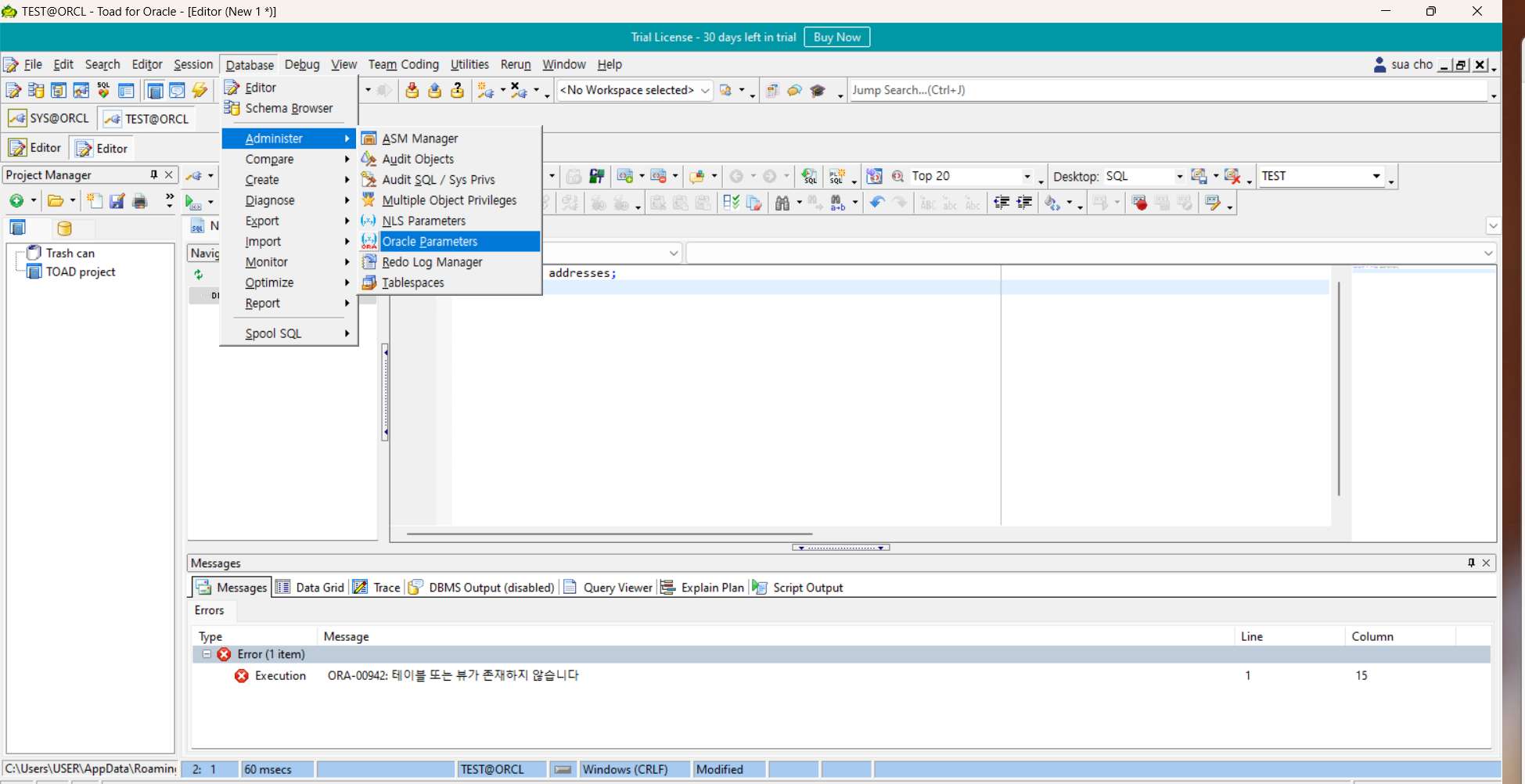Open dropdown arrow beside green plus
Screen dimensions: 1525x784
click(33, 201)
